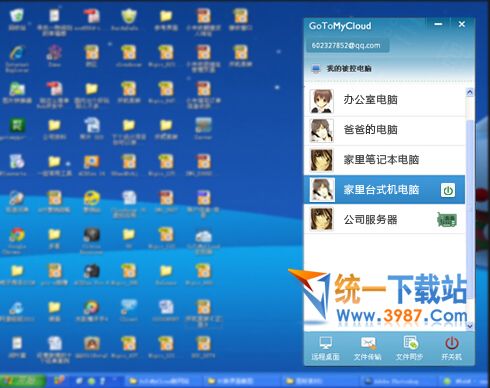Click the computer icon beside 我的被控电脑
490x388 pixels.
pyautogui.click(x=315, y=69)
